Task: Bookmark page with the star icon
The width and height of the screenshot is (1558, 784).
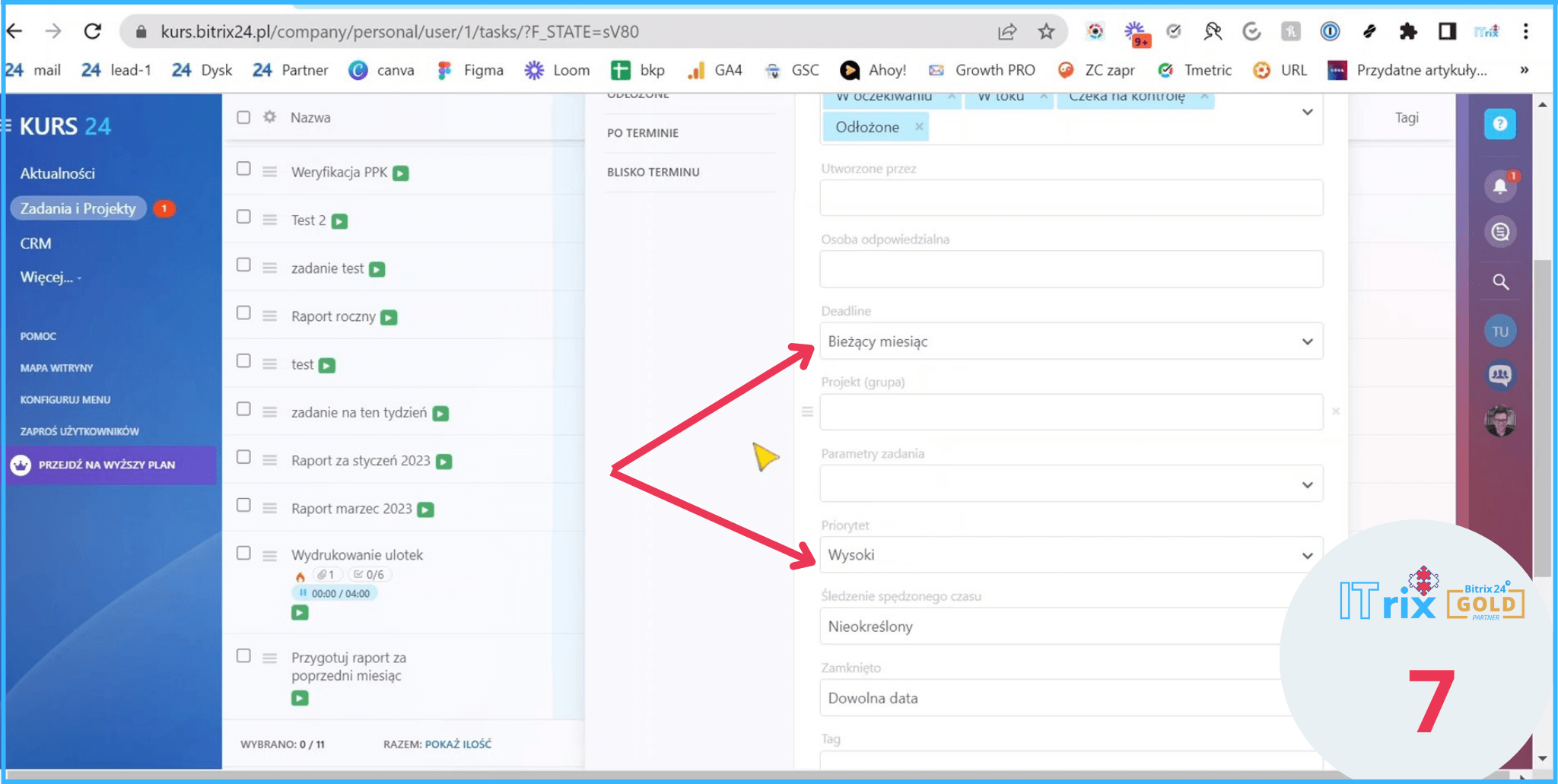Action: [1046, 31]
